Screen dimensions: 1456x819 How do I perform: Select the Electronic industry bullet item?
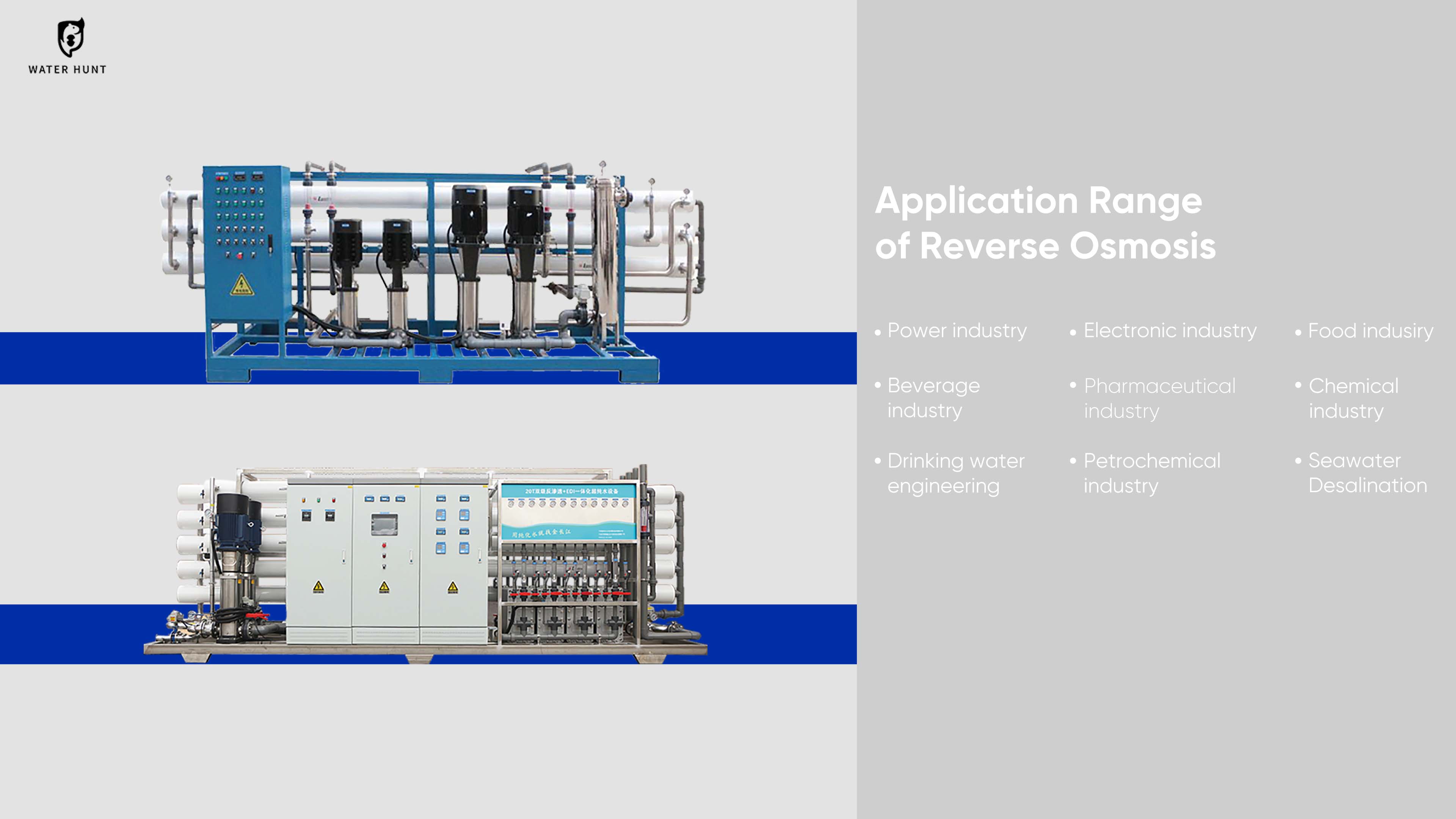(1169, 331)
